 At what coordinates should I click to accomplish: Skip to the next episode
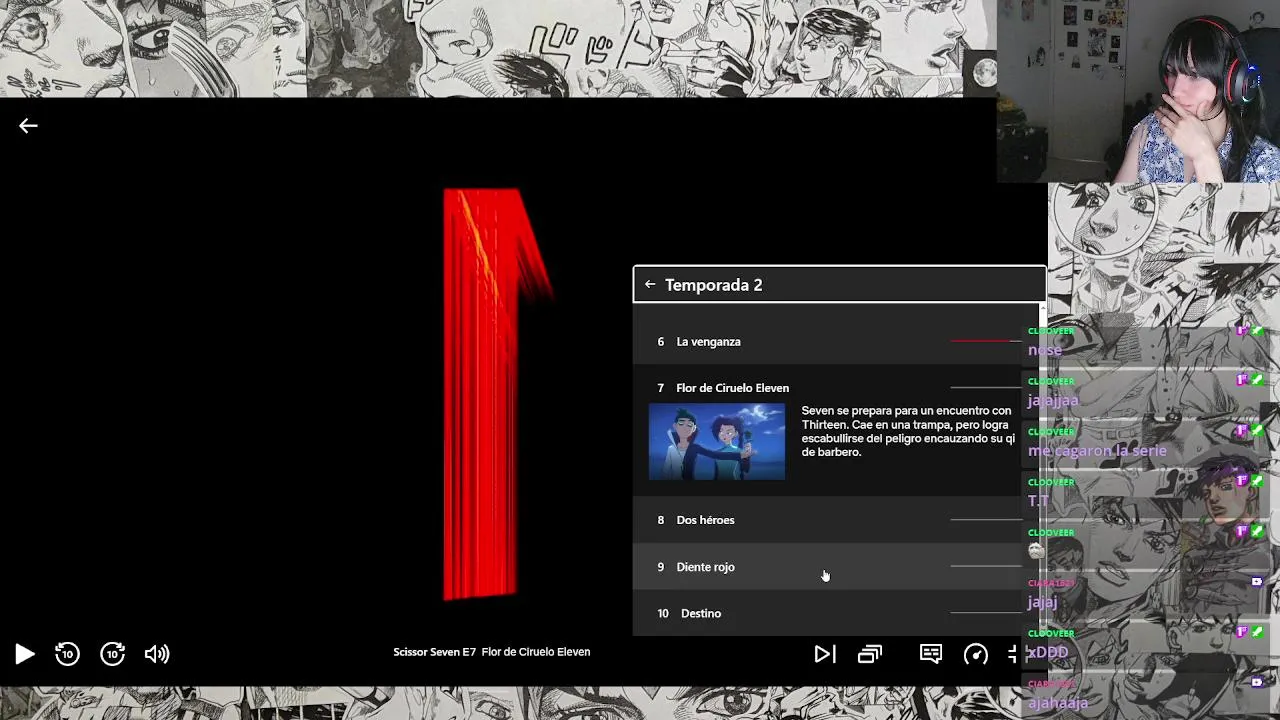point(825,654)
